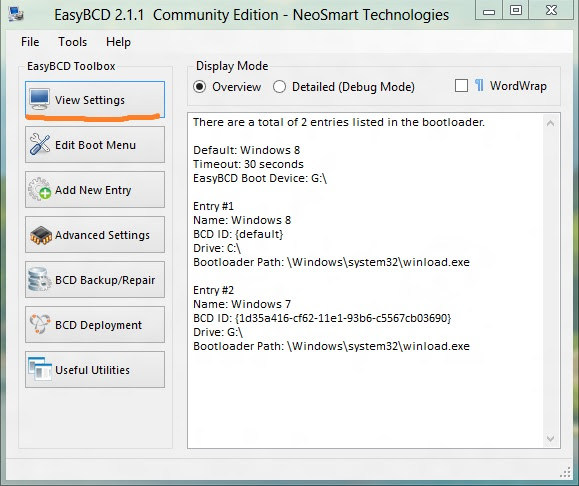Open BCD Backup/Repair button label

tap(105, 280)
